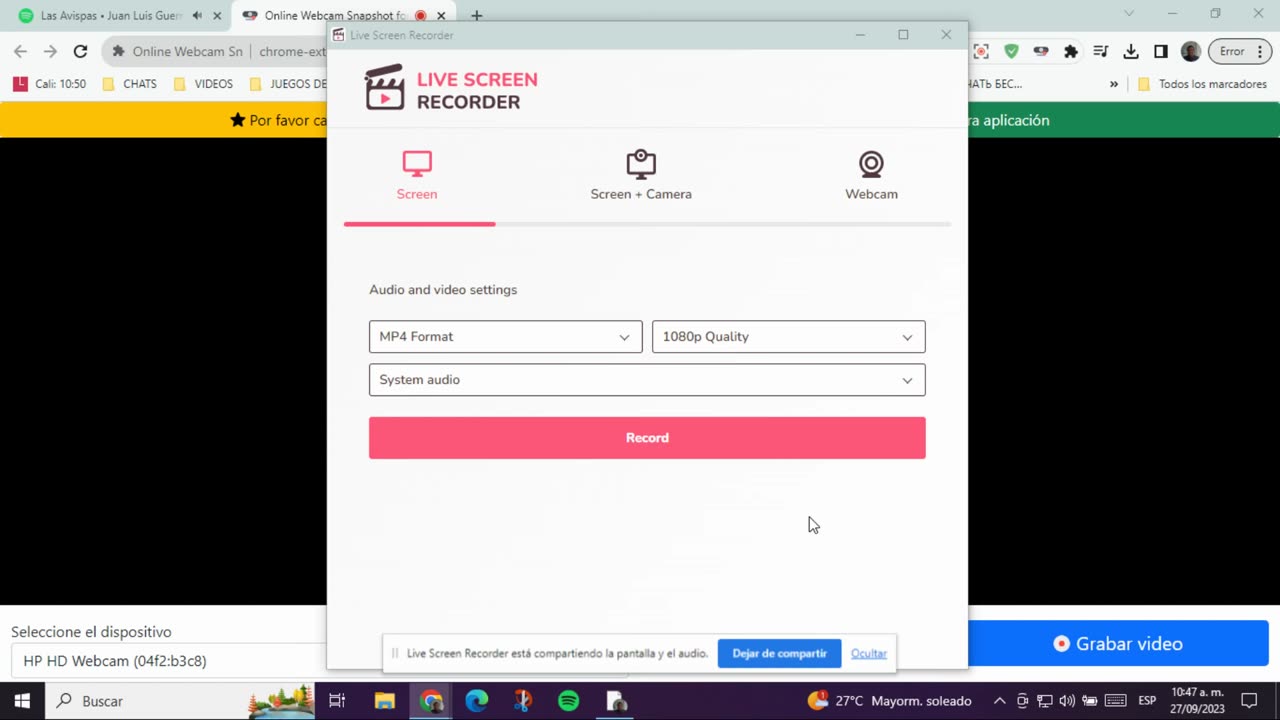This screenshot has height=720, width=1280.
Task: Click the green shield AdGuard extension icon
Action: (x=1011, y=52)
